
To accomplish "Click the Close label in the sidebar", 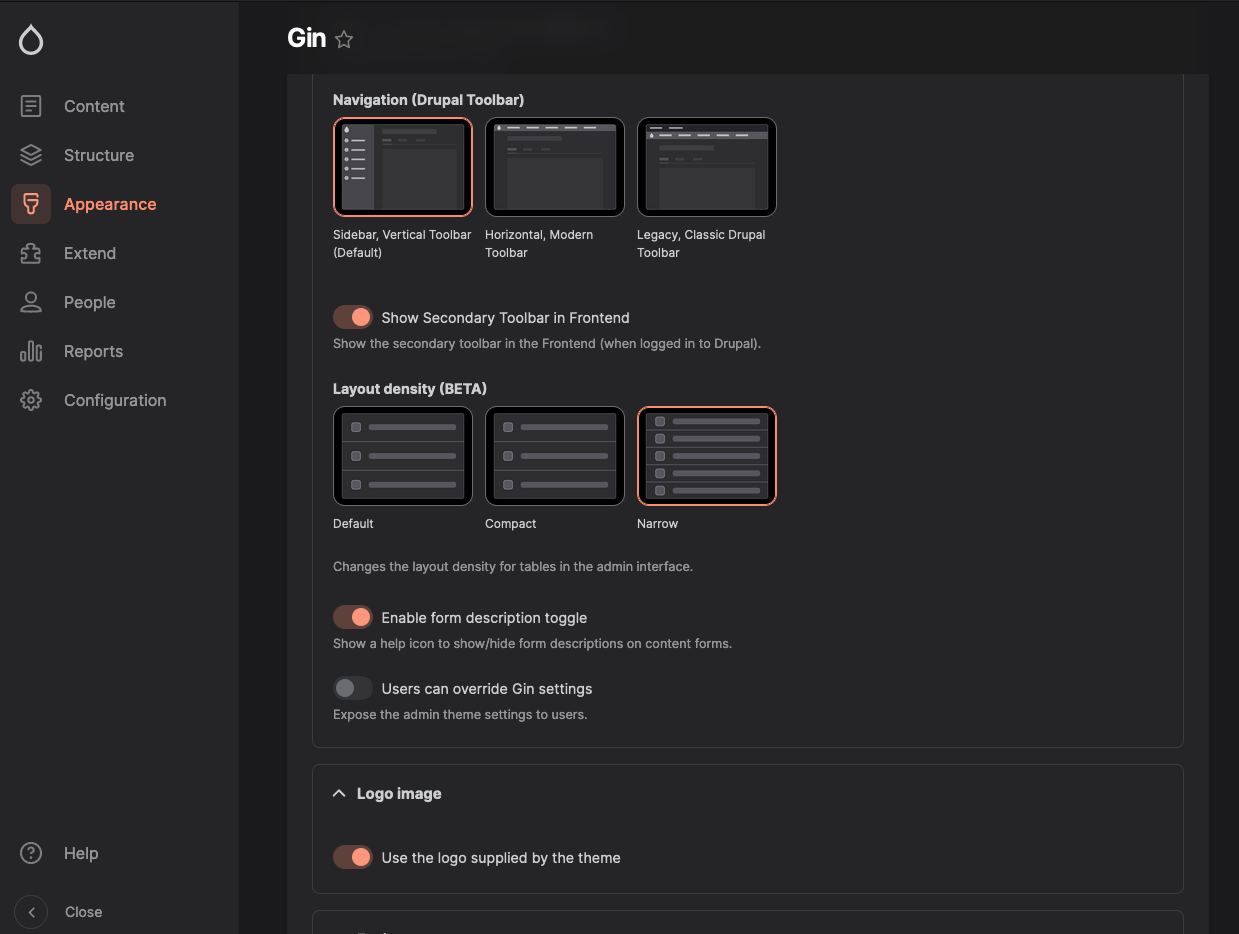I will 84,912.
